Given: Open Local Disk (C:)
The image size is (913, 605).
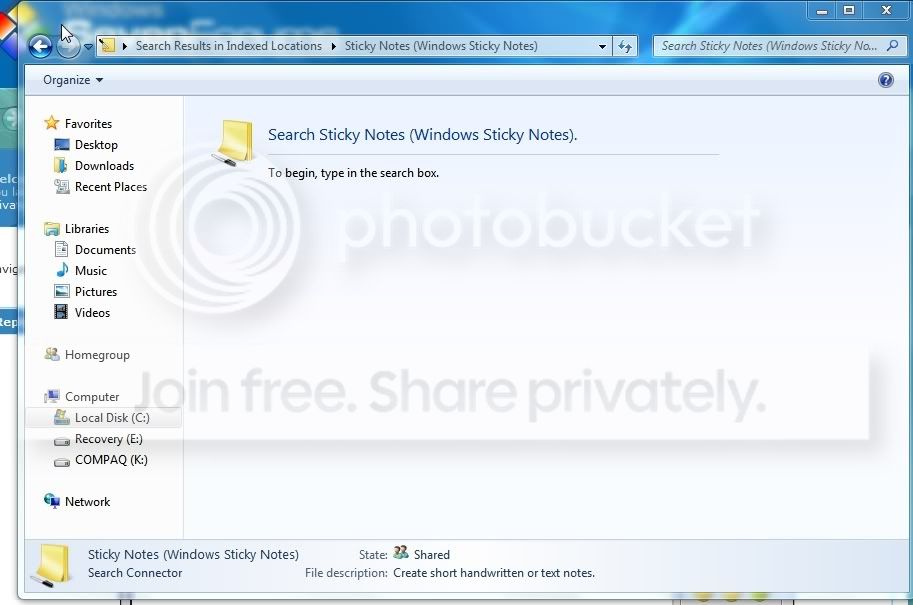Looking at the screenshot, I should click(112, 418).
